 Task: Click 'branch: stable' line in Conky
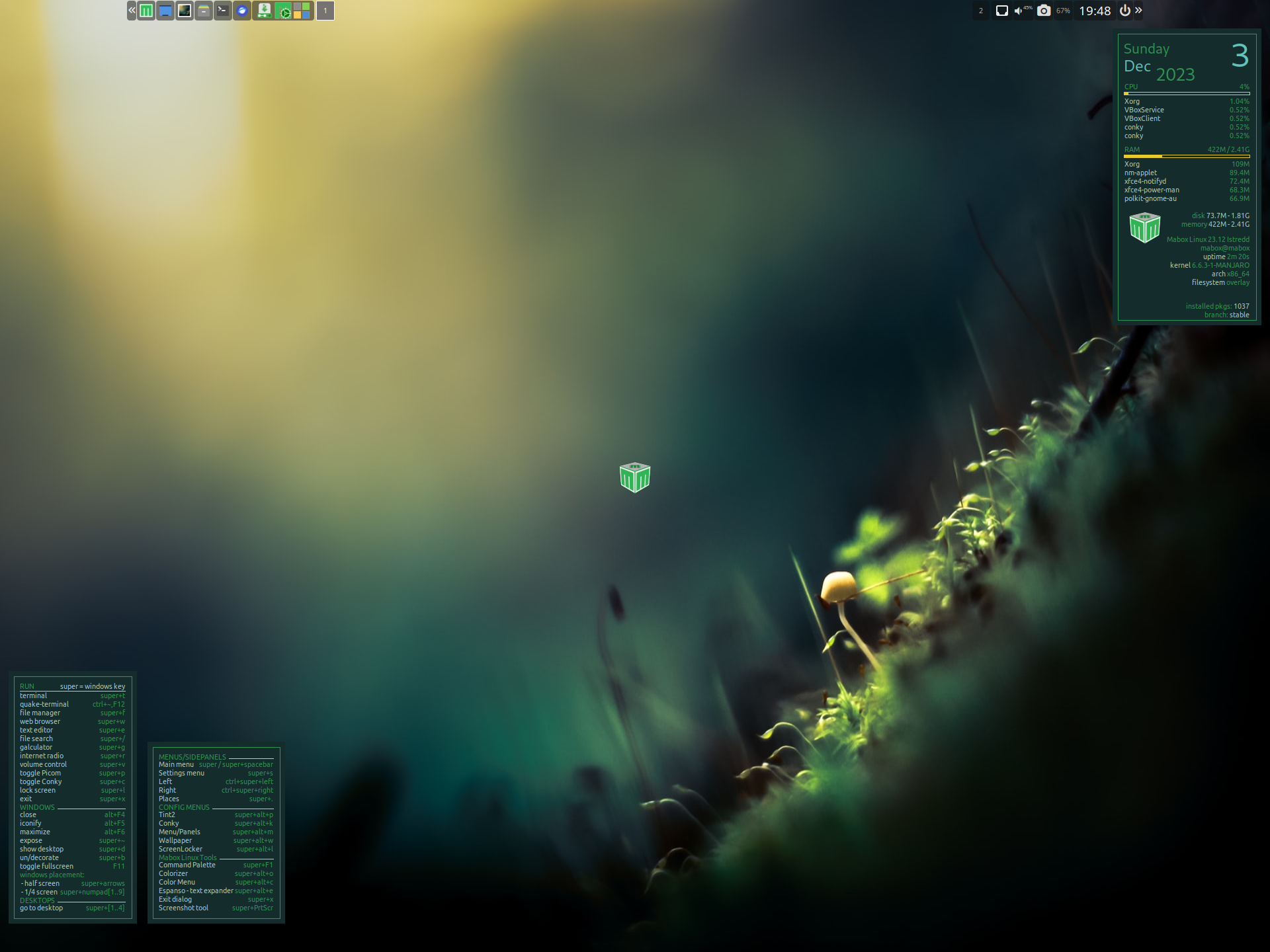click(x=1227, y=315)
